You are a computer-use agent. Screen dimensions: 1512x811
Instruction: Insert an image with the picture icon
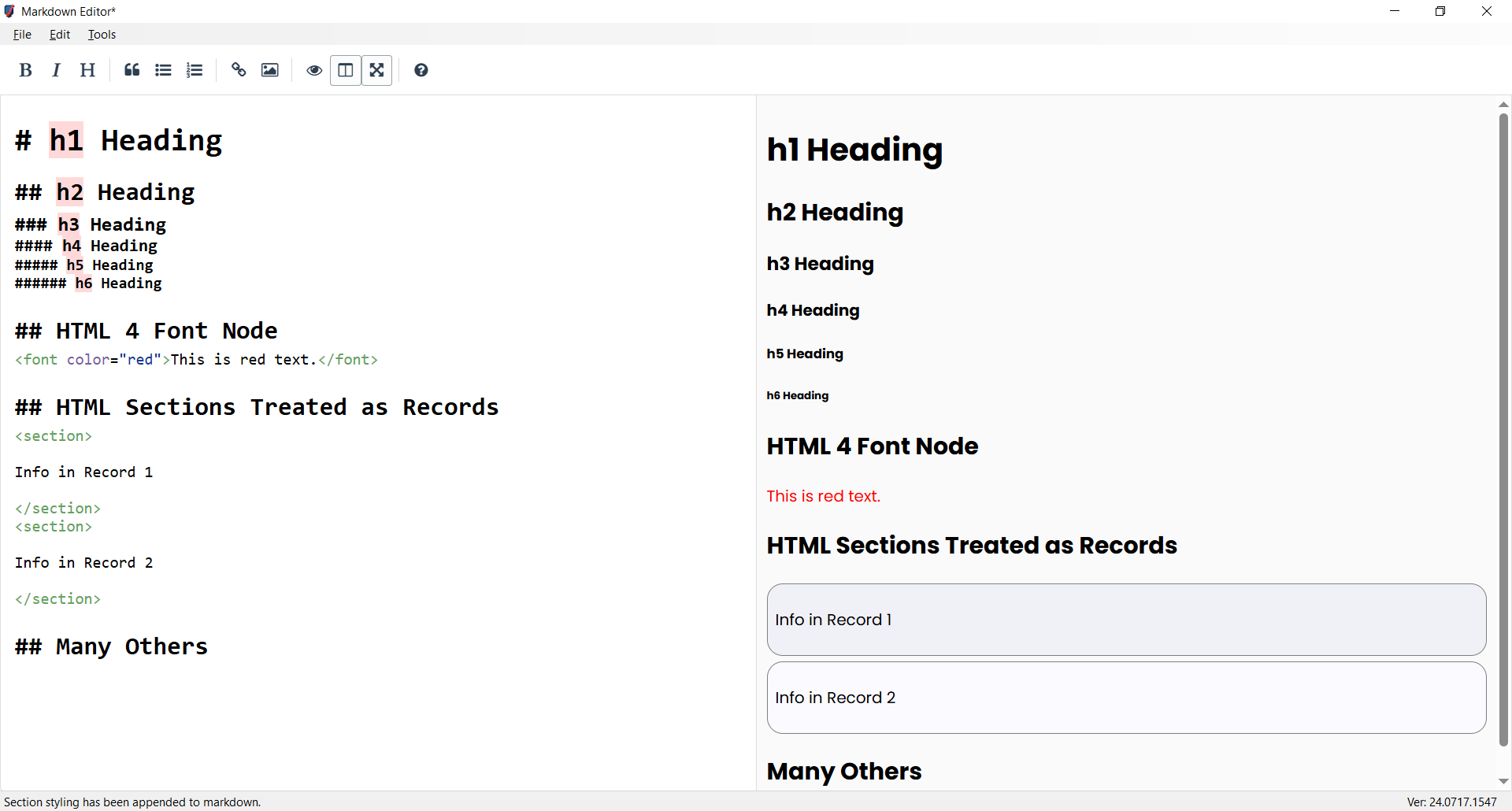click(x=270, y=70)
